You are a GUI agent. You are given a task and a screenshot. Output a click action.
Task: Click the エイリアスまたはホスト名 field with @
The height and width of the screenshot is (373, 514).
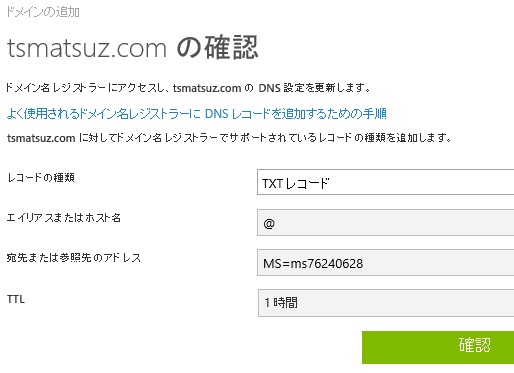point(386,223)
